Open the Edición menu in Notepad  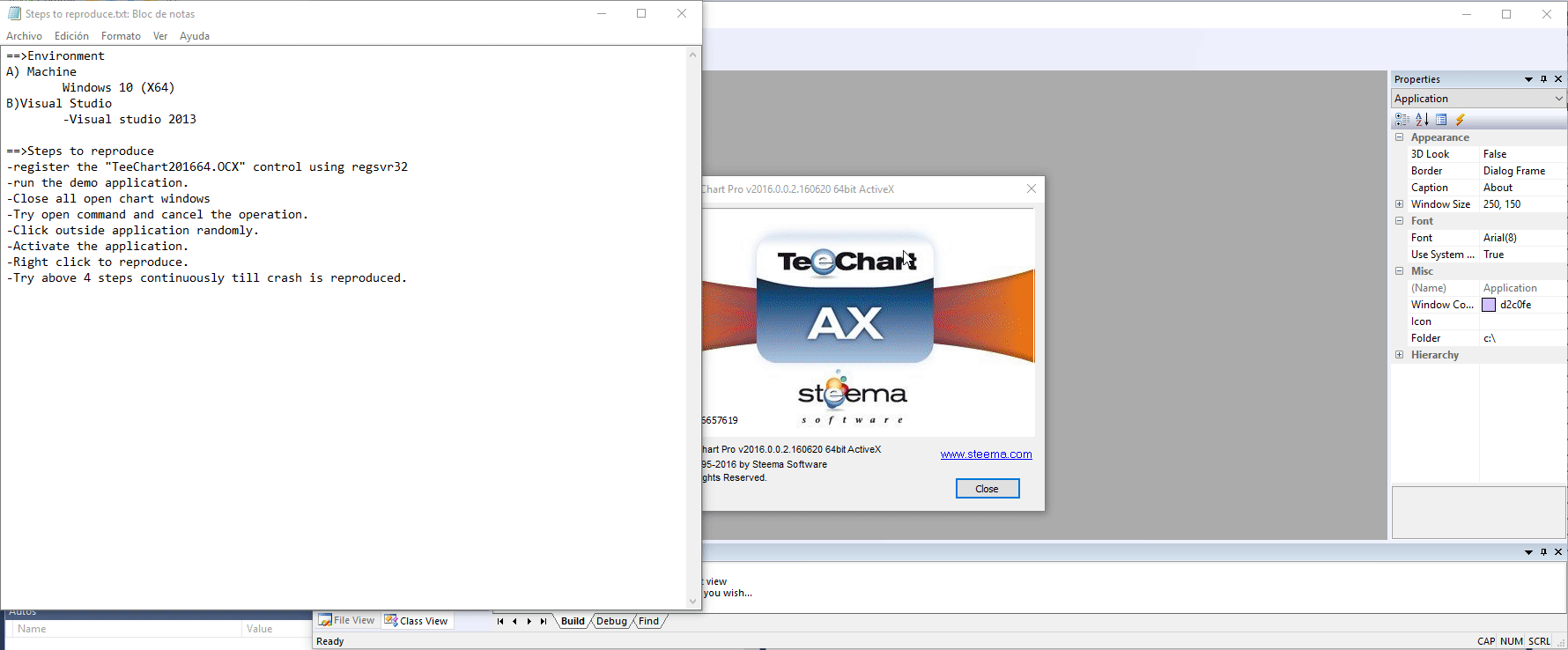click(x=71, y=36)
